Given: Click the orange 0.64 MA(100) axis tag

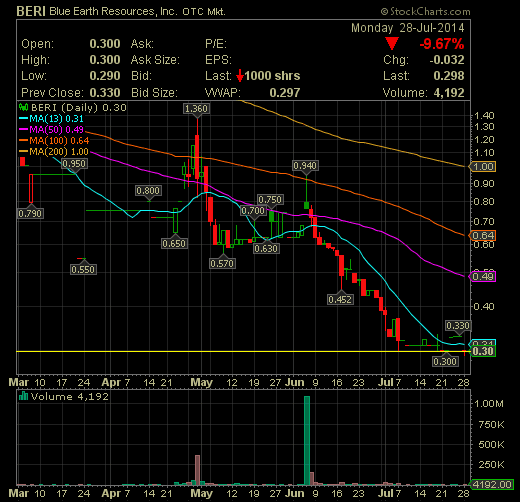Looking at the screenshot, I should coord(483,236).
